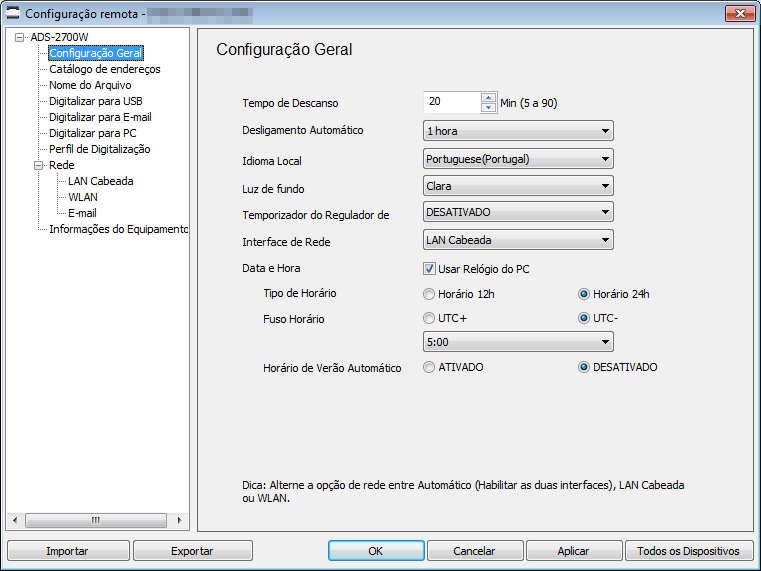Close the Configuração remota window
The width and height of the screenshot is (761, 571).
740,13
